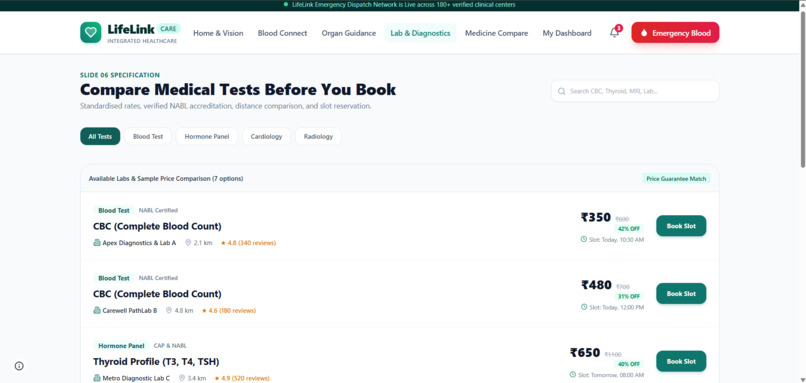Click the ₹350 price
Viewport: 806px width, 383px height.
(596, 217)
